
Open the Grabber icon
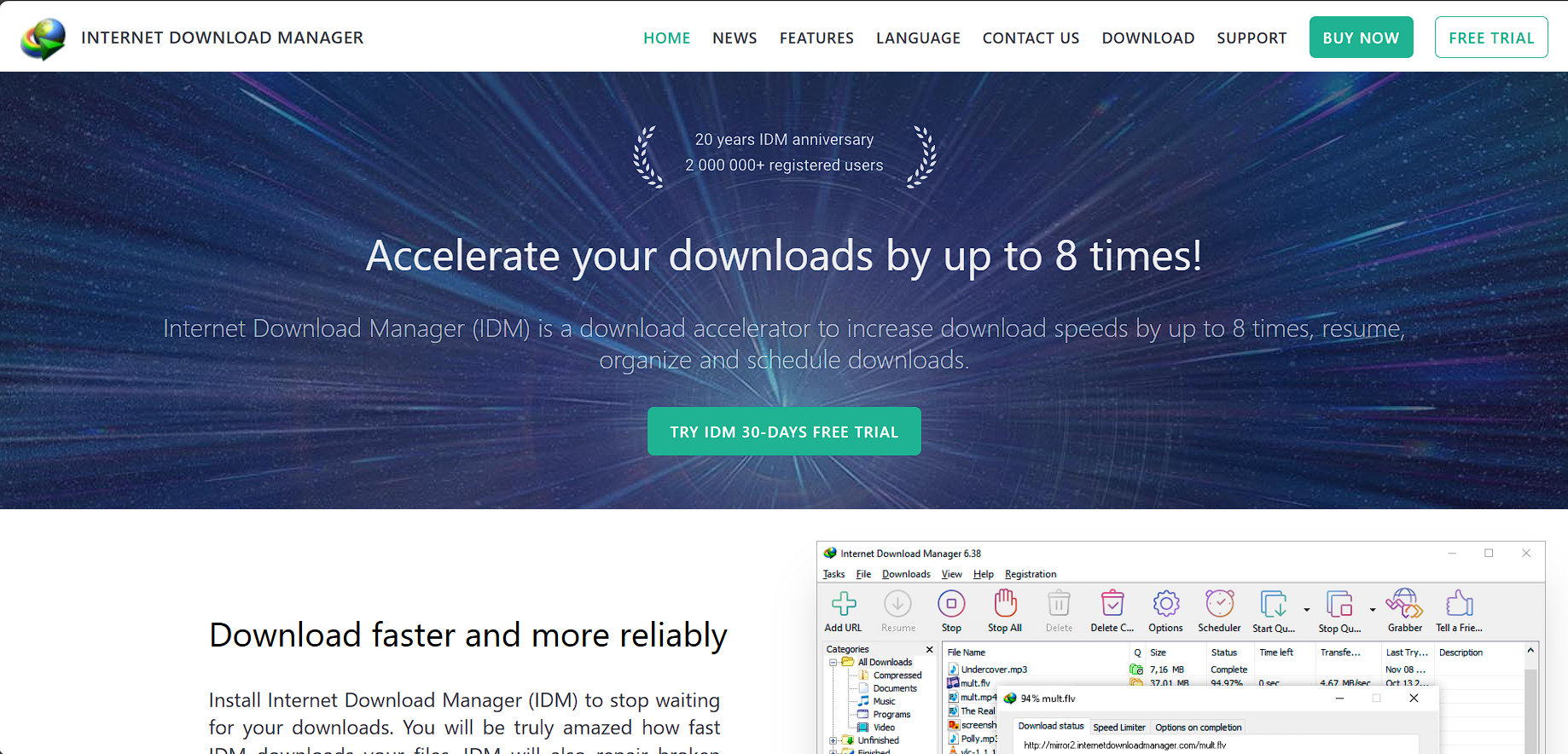[x=1404, y=603]
